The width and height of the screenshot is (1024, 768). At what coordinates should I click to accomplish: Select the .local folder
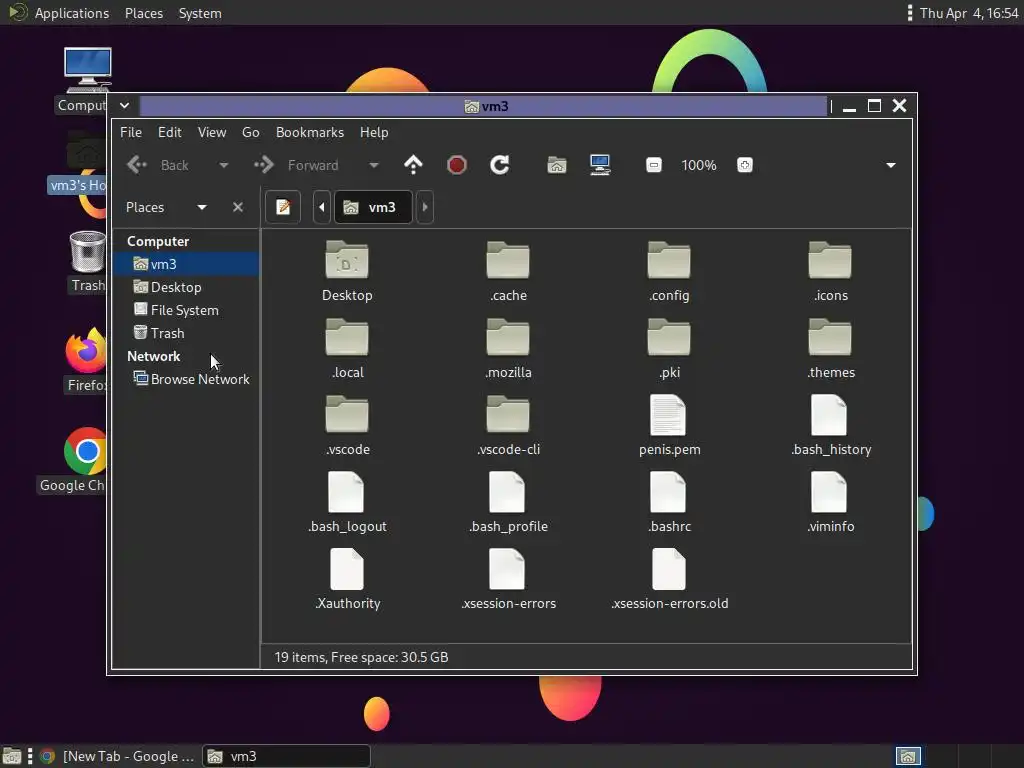pos(347,337)
